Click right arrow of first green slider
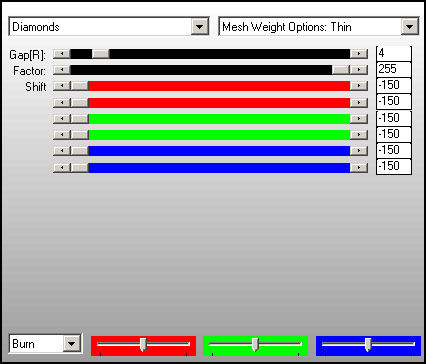426x364 pixels. click(x=359, y=119)
